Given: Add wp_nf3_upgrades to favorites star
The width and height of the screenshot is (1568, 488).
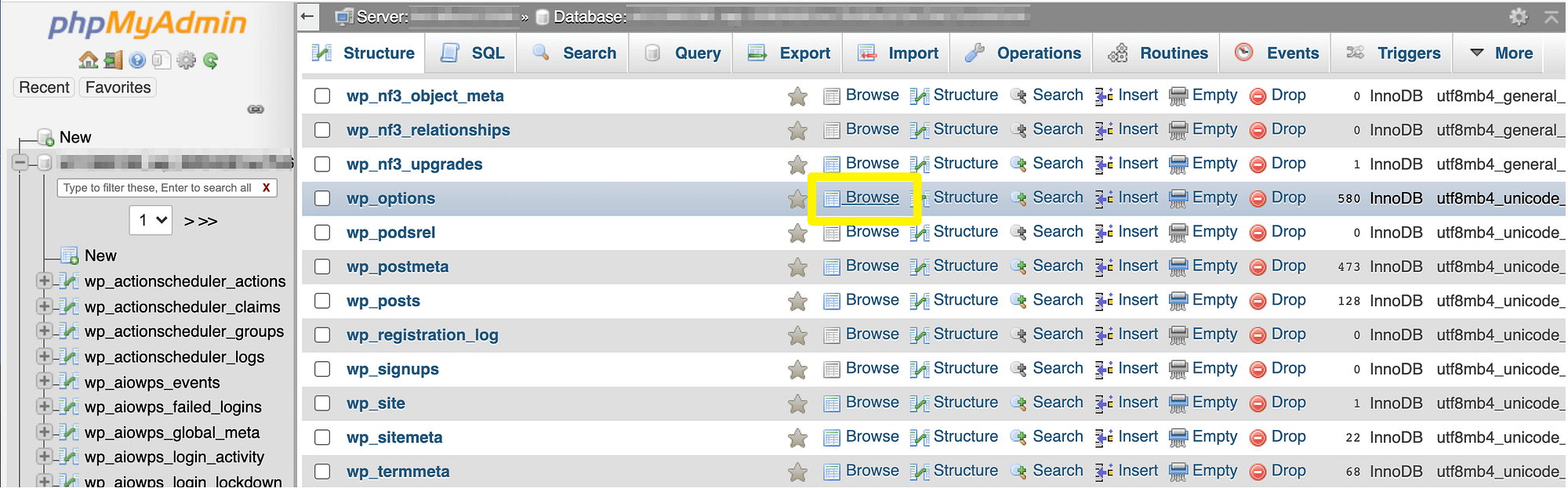Looking at the screenshot, I should (797, 164).
